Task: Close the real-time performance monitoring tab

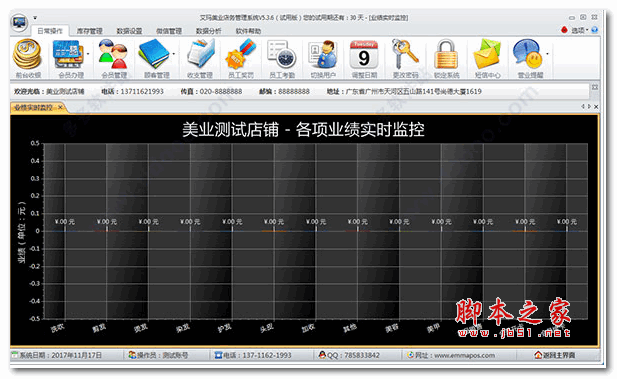Action: (x=60, y=107)
